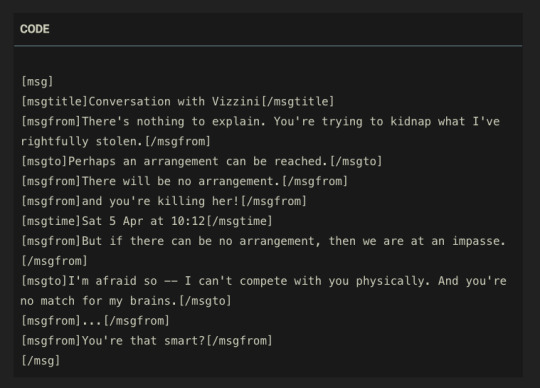Screen dimensions: 540x388
Task: Click the divider line under CODE header
Action: click(x=268, y=45)
